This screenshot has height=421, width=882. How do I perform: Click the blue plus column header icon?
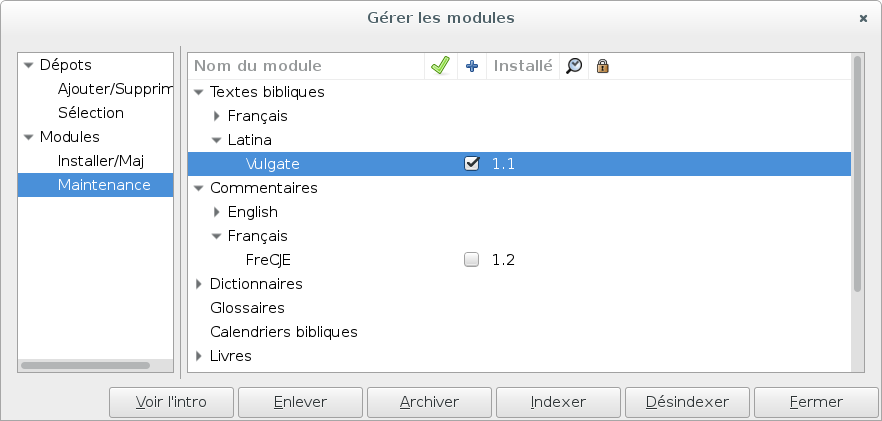[x=472, y=66]
